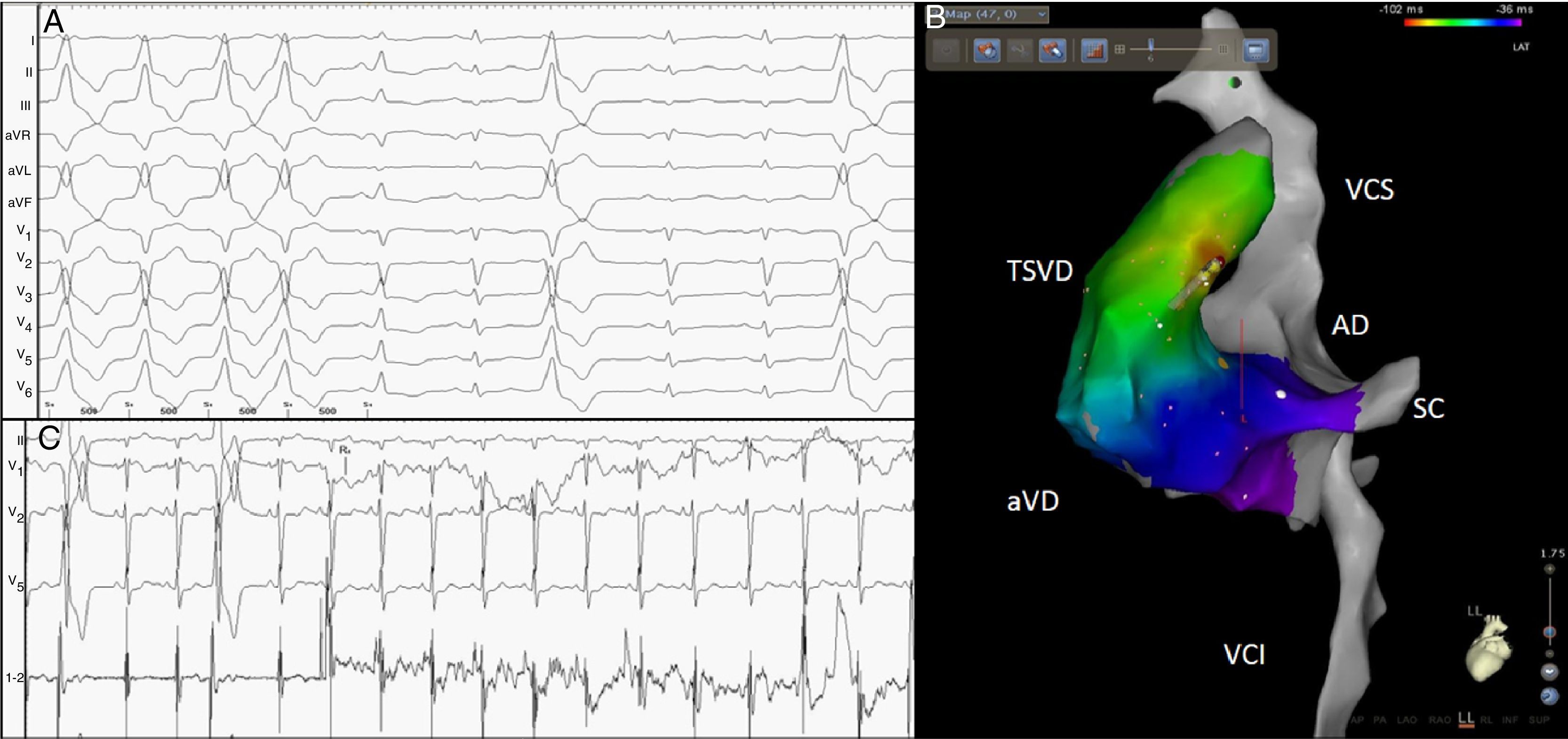Switch to the AP view tab
The width and height of the screenshot is (1568, 739).
(1357, 720)
